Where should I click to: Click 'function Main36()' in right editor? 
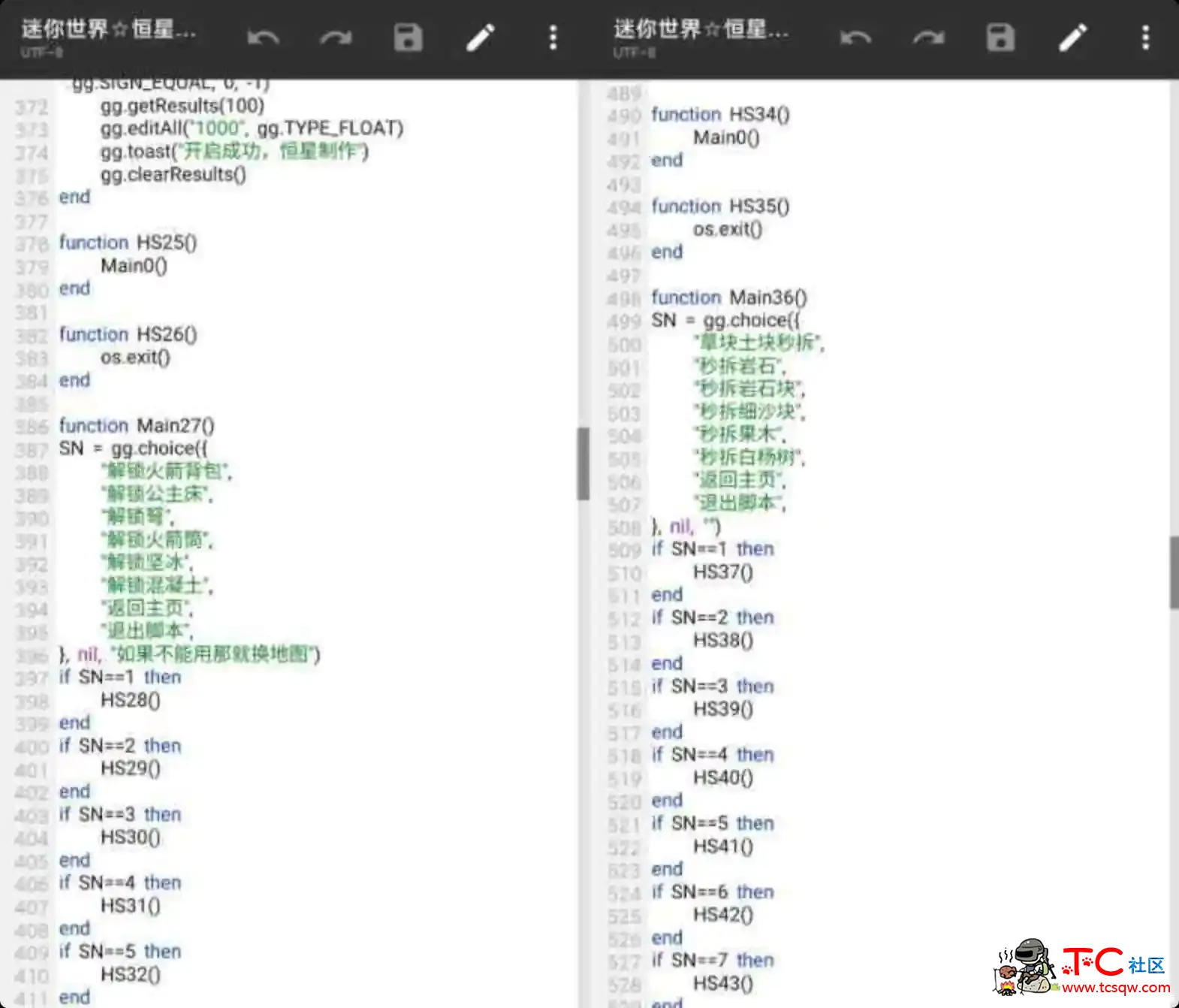tap(729, 297)
